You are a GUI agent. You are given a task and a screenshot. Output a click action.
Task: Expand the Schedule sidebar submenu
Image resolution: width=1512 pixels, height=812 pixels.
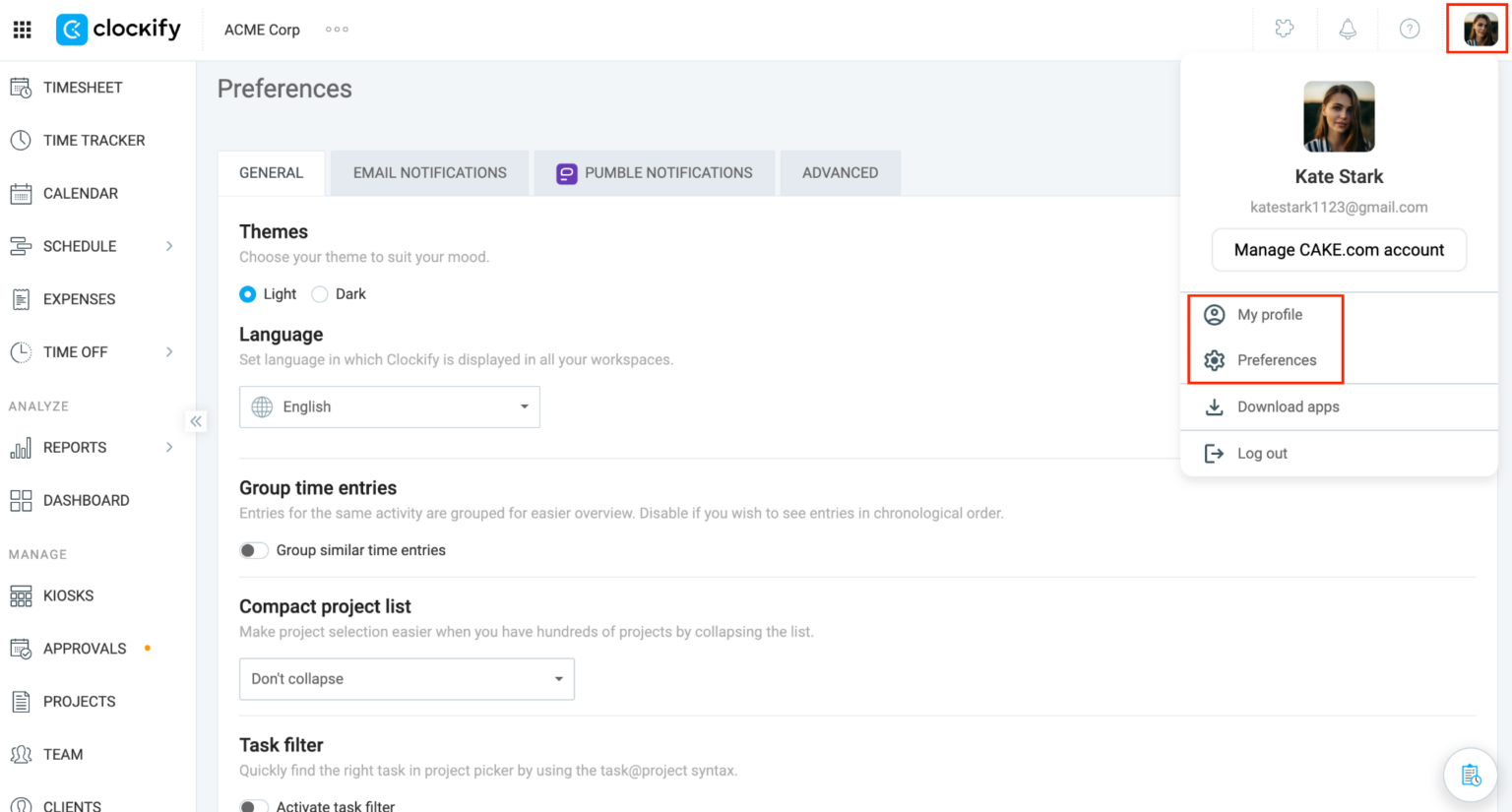[169, 246]
